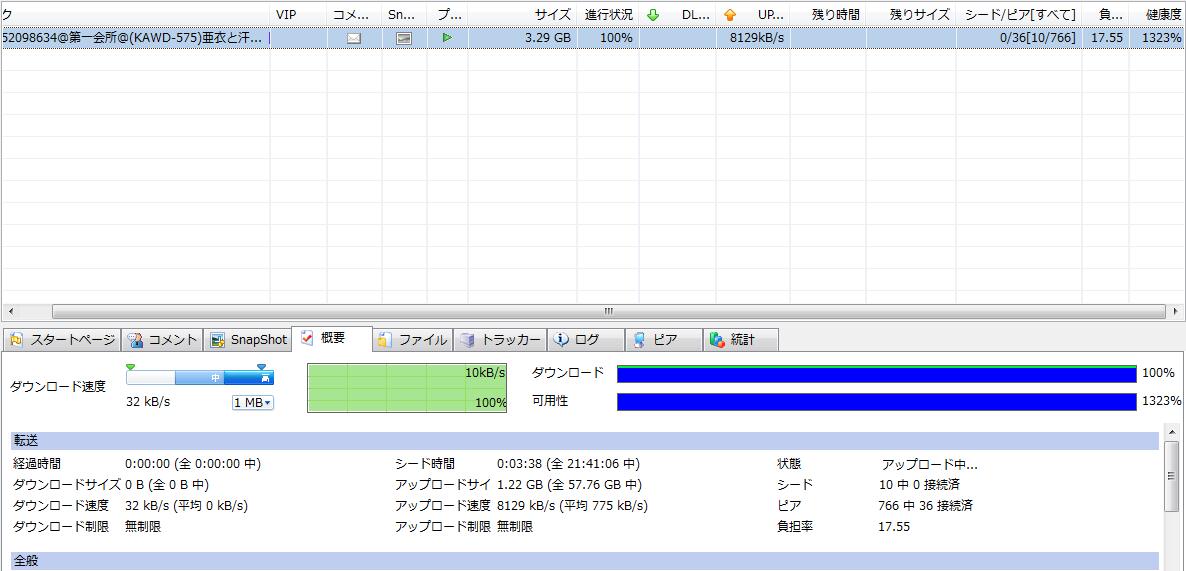Viewport: 1186px width, 571px height.
Task: Expand the 1 MB speed limit dropdown
Action: [x=253, y=402]
